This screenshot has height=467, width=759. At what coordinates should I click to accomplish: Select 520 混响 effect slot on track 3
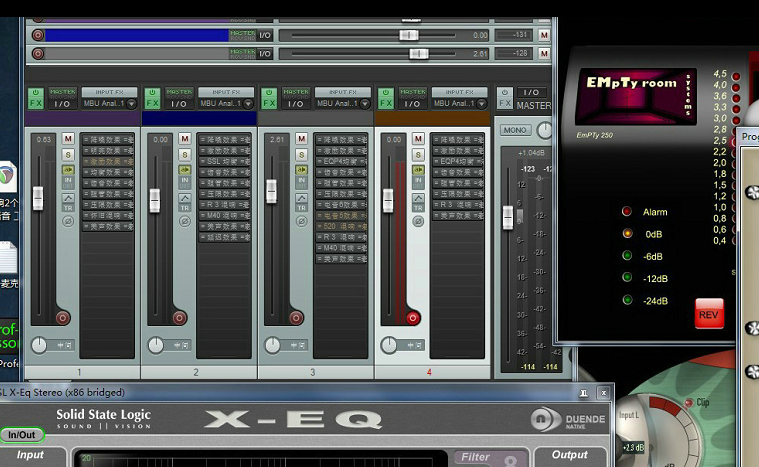coord(341,226)
